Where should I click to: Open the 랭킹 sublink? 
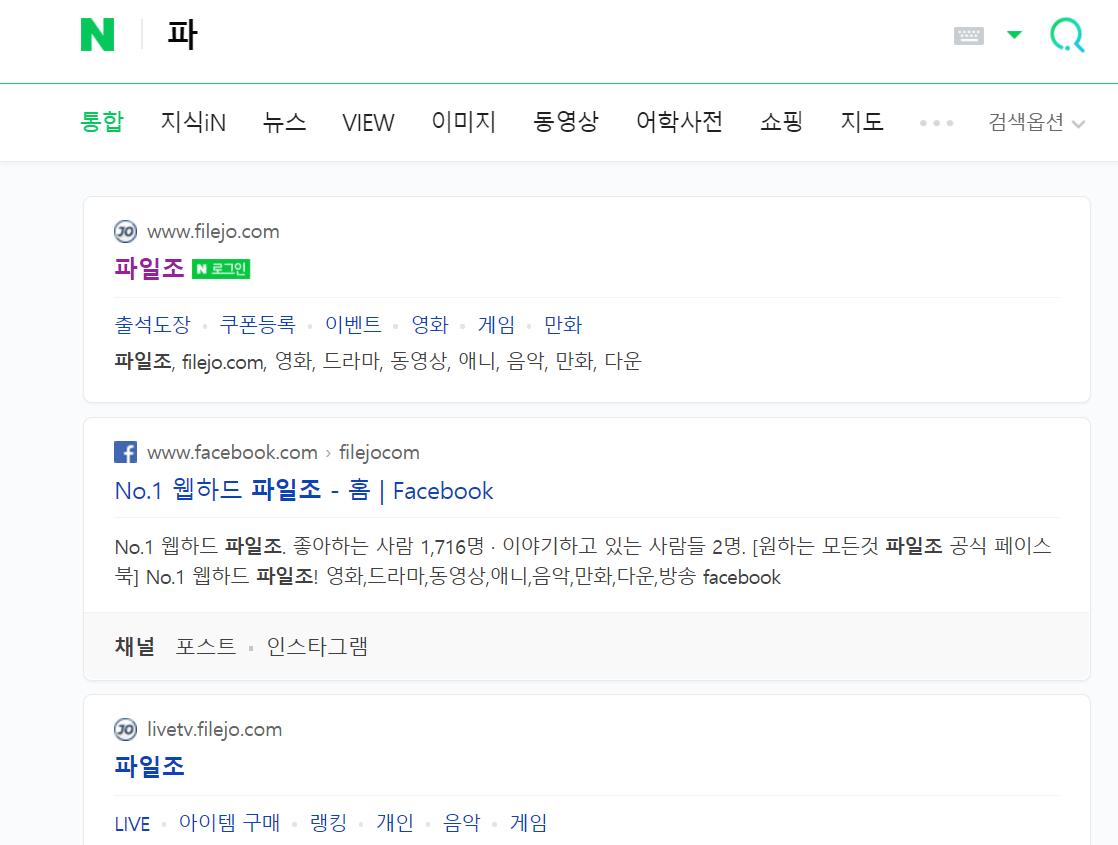pyautogui.click(x=328, y=823)
